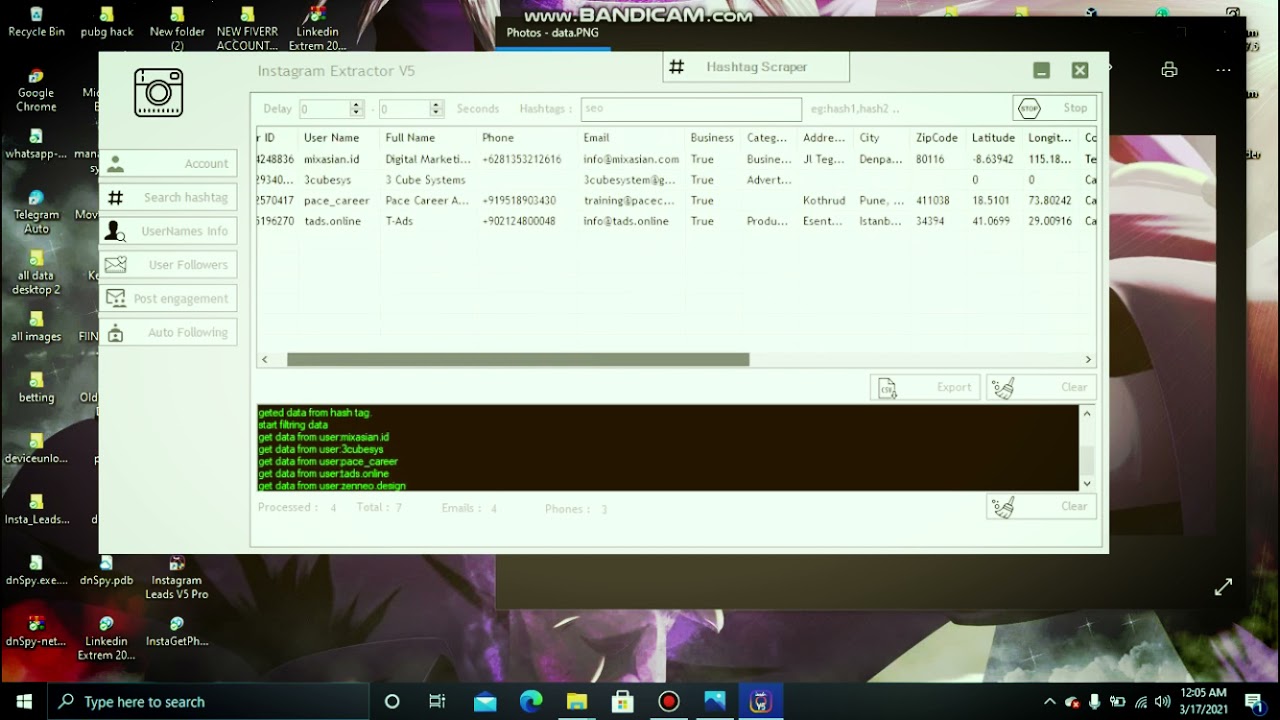Click the Latitude column header
This screenshot has height=720, width=1280.
coord(993,138)
